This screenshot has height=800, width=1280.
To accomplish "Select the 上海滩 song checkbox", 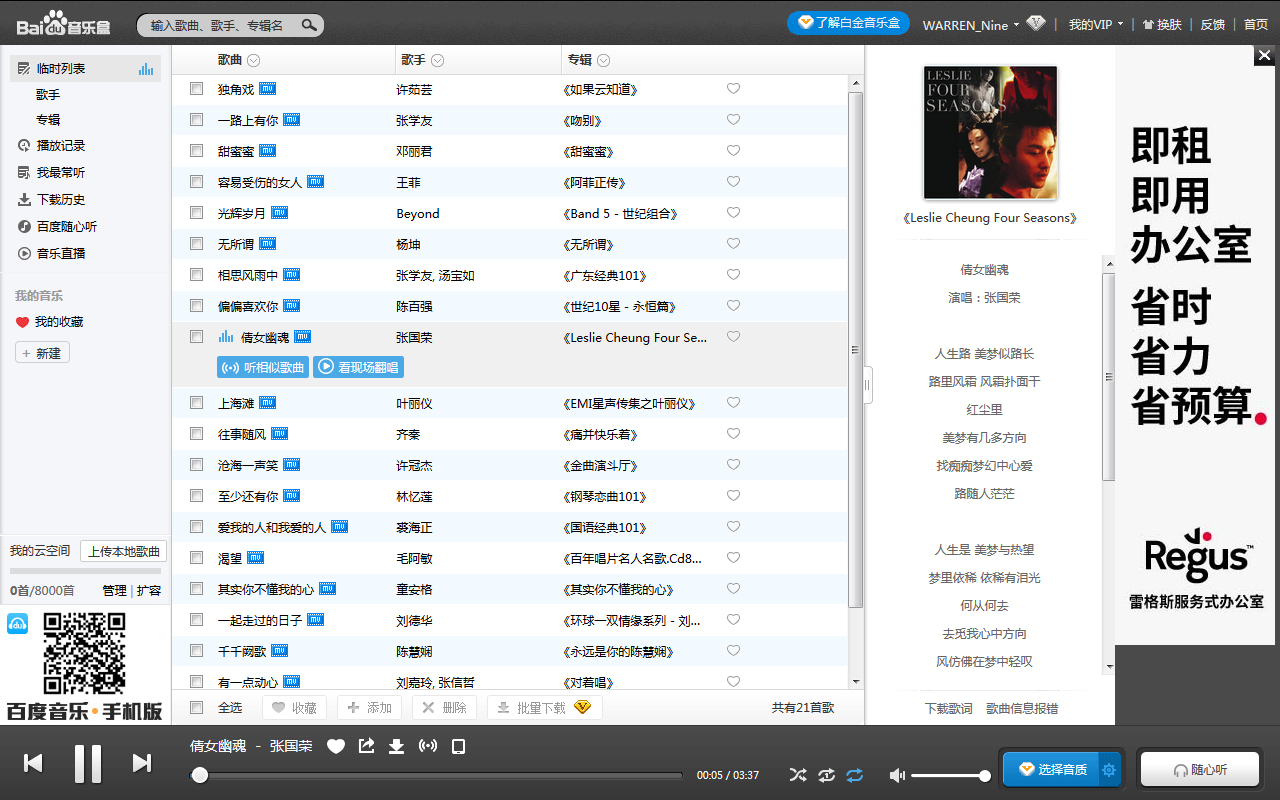I will click(197, 403).
